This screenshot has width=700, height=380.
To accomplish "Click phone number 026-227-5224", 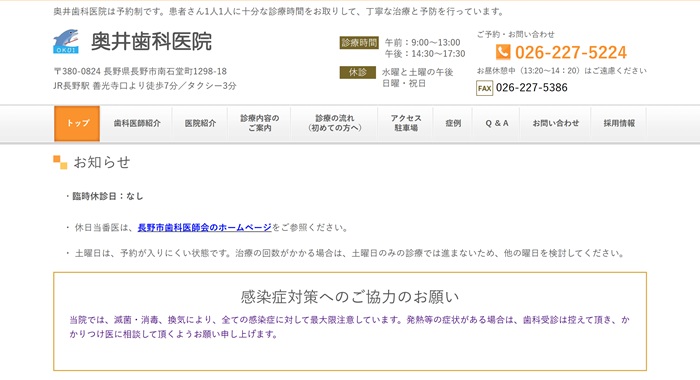I will (x=571, y=53).
